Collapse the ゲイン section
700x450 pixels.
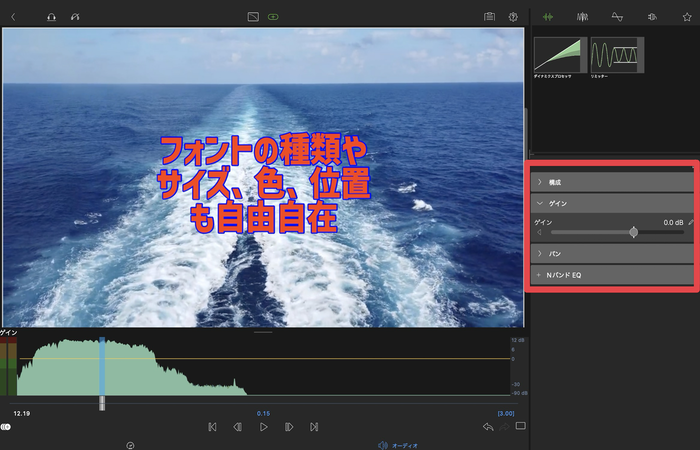pos(541,203)
